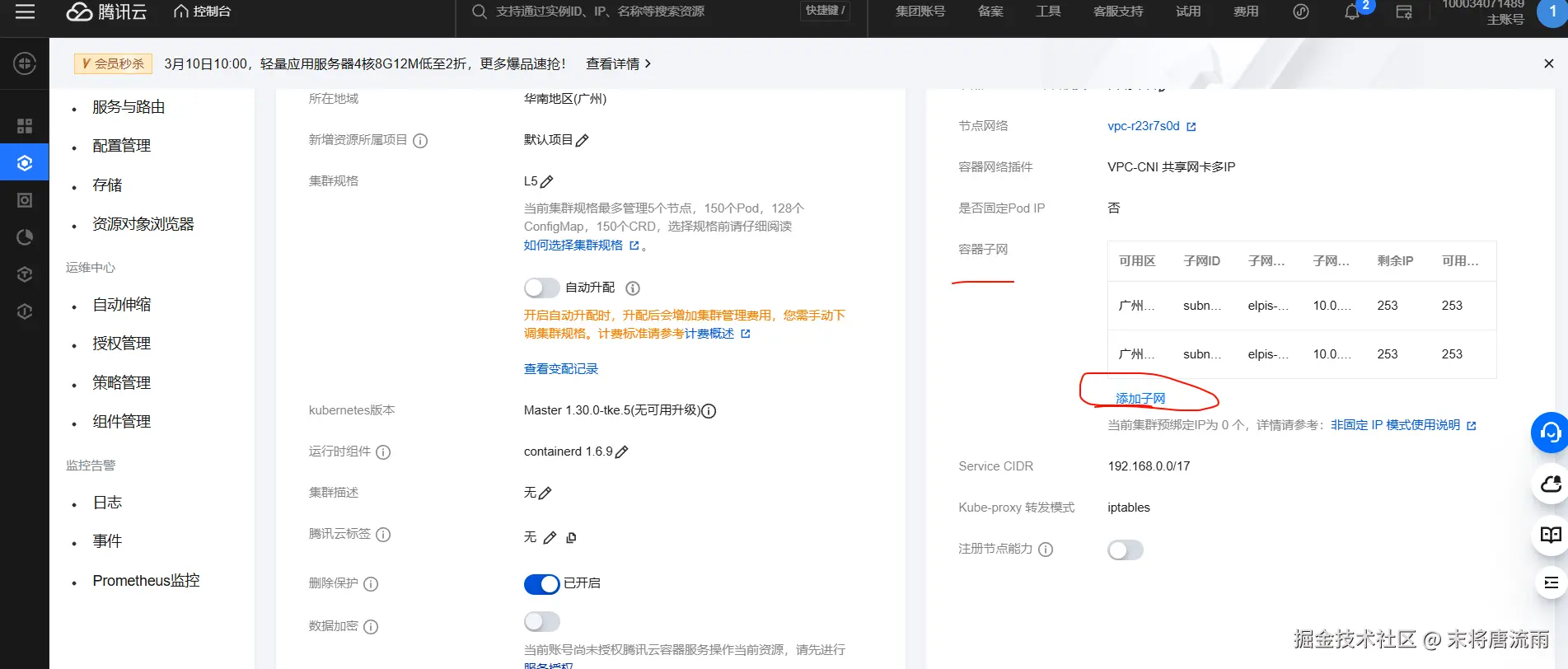Open the documentation book floating button
The width and height of the screenshot is (1568, 669).
pyautogui.click(x=1550, y=534)
